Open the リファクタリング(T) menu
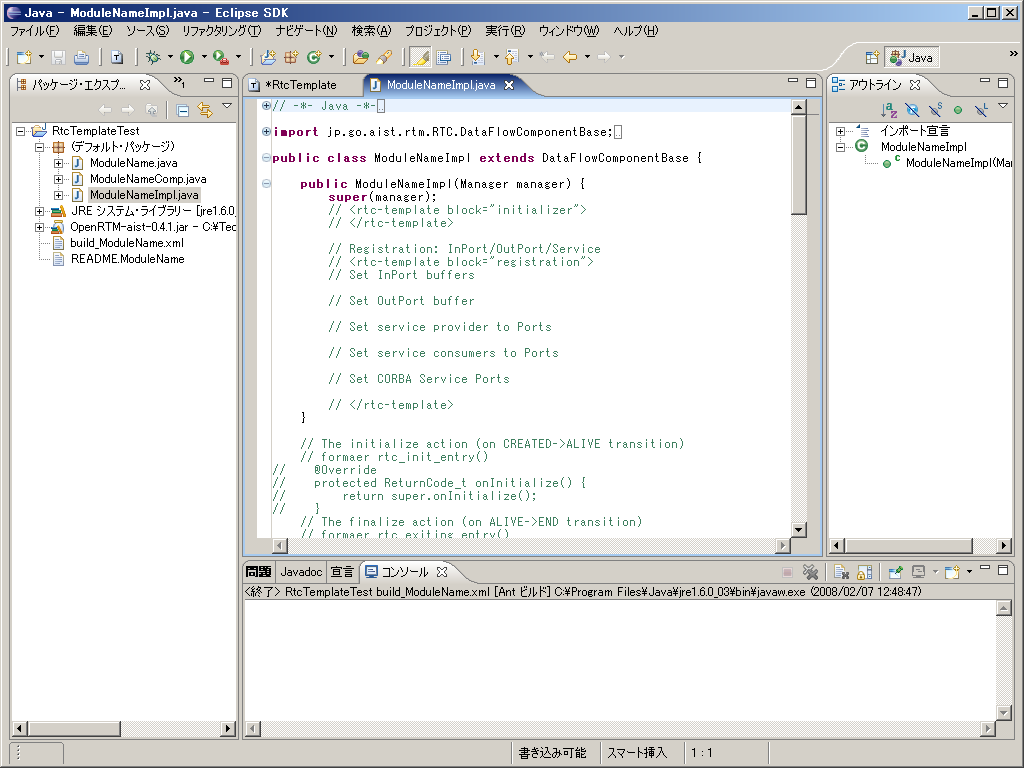1024x768 pixels. [221, 30]
